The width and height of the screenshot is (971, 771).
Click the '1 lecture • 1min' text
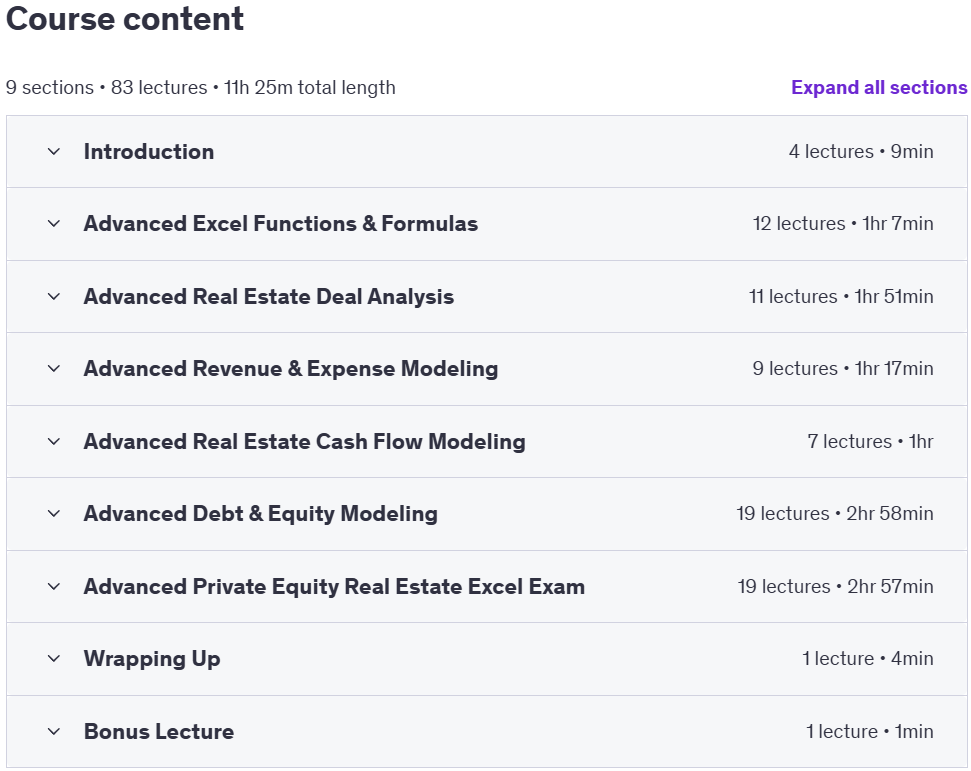[x=869, y=731]
